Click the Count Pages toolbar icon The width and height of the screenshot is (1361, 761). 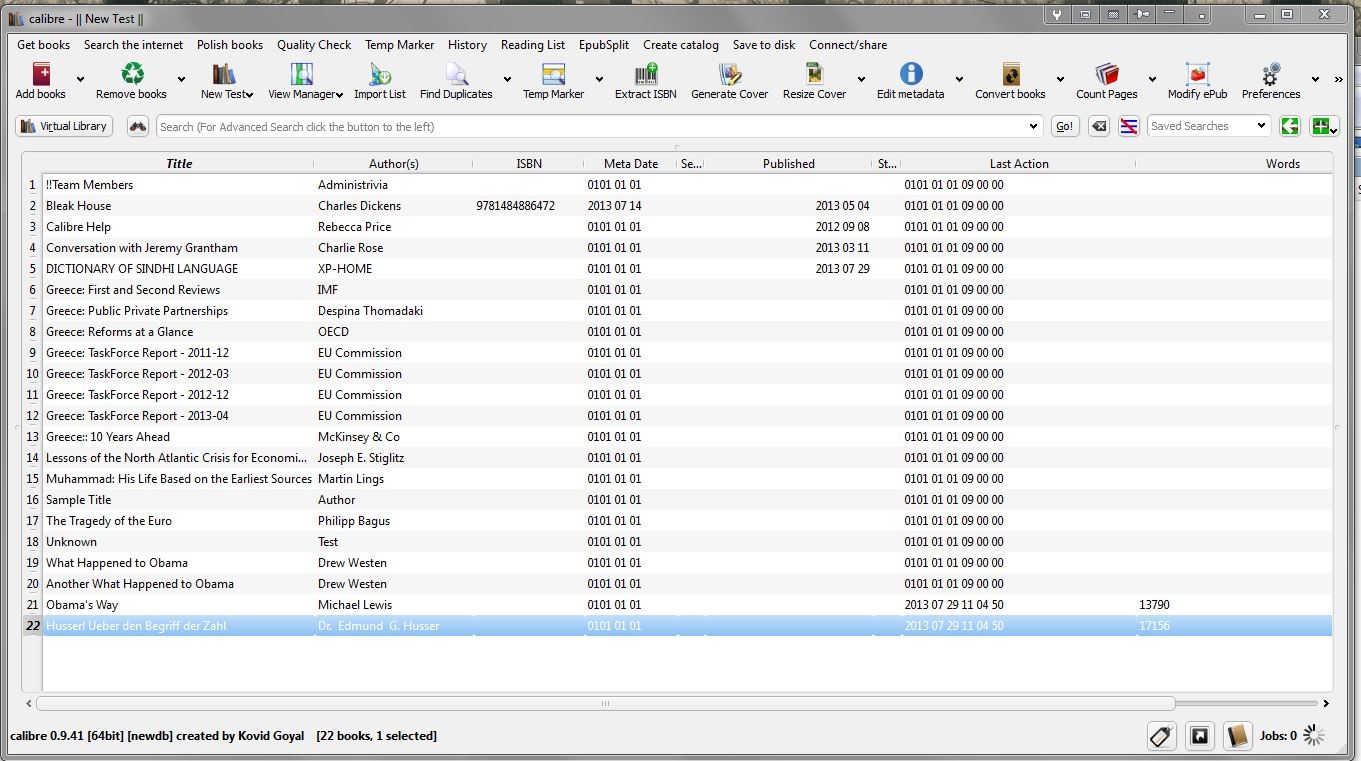(1107, 74)
